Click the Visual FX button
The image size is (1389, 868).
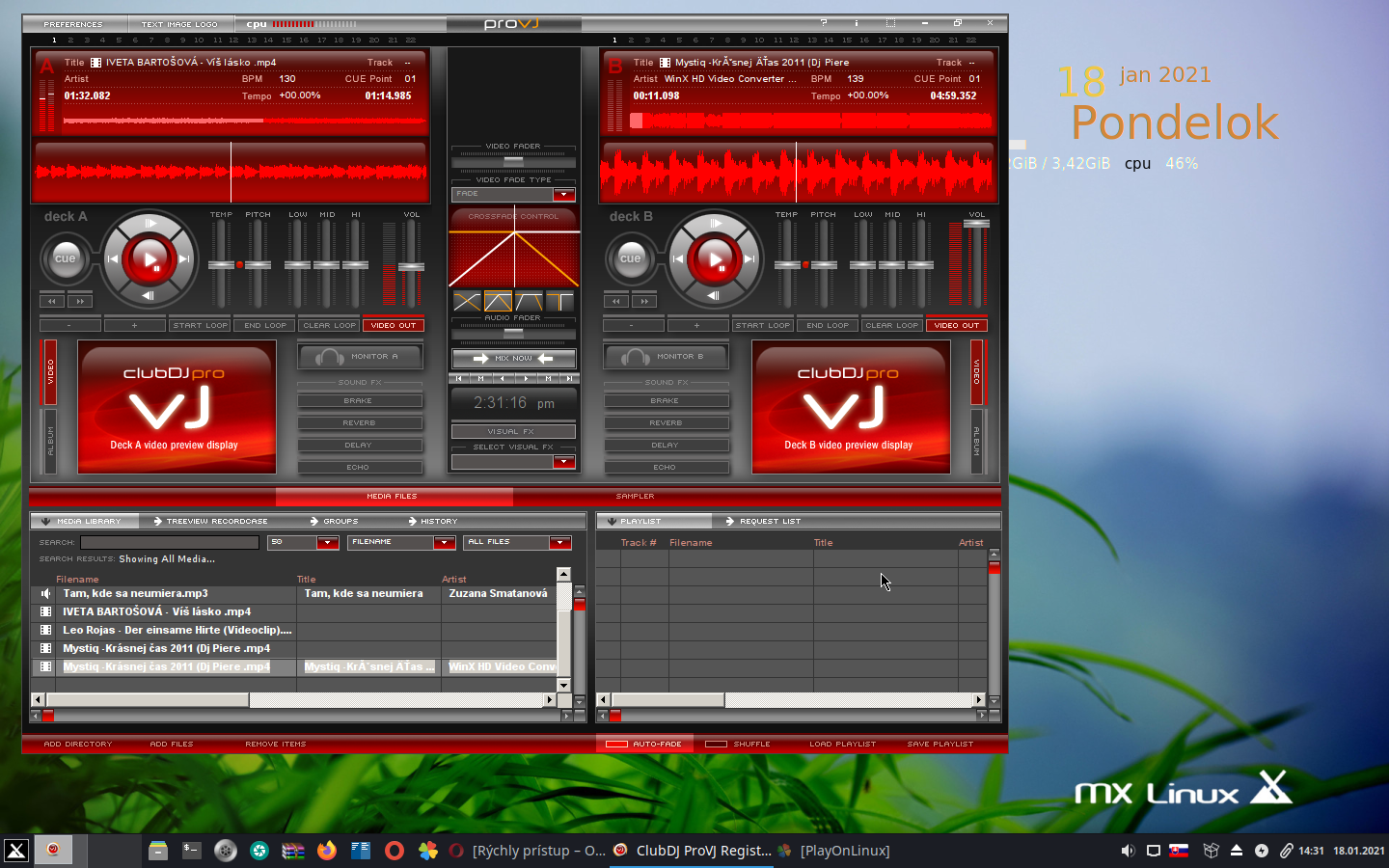click(x=513, y=431)
